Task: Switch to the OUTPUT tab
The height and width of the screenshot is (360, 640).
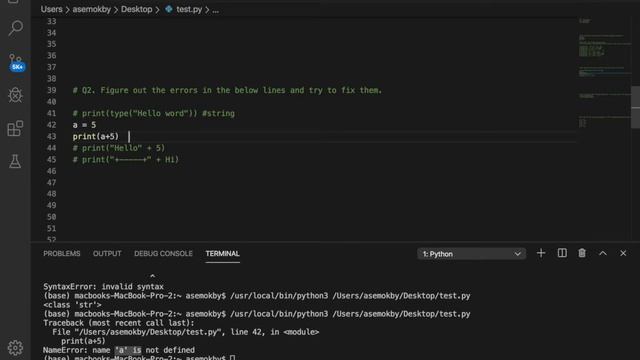Action: coord(107,254)
